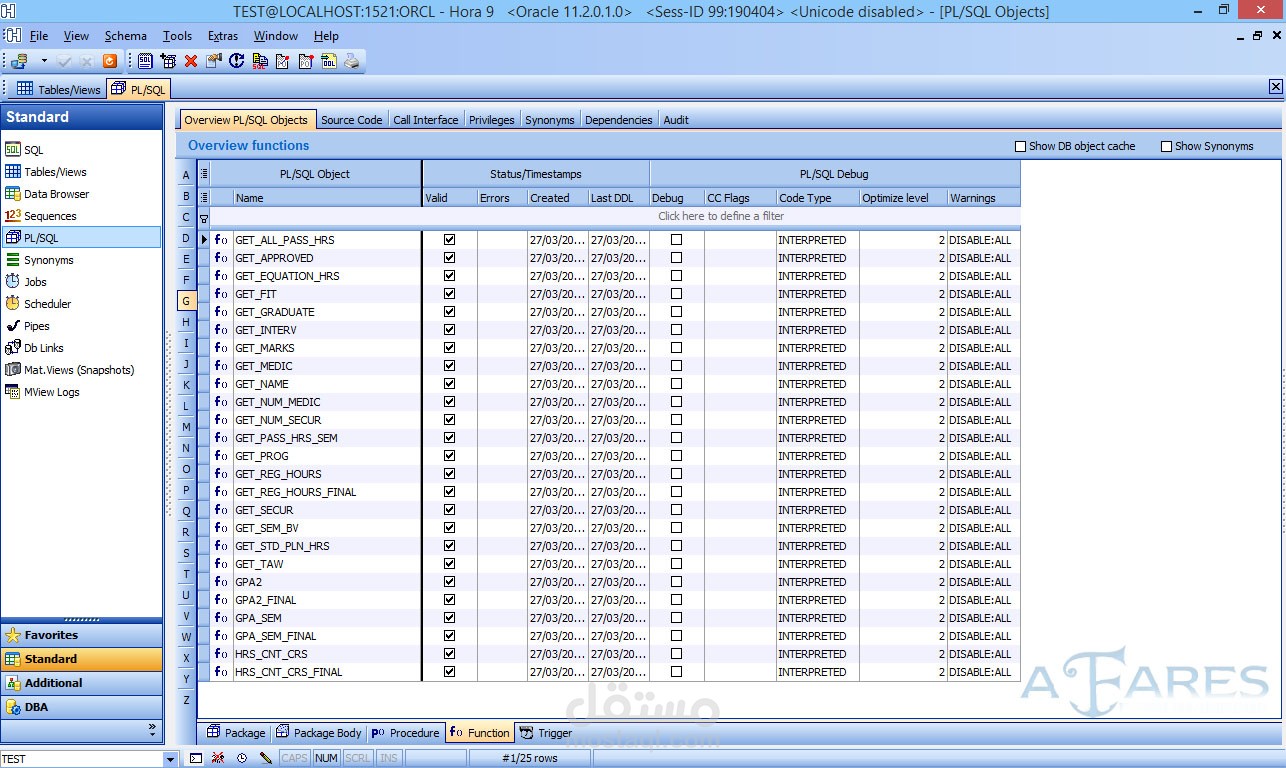This screenshot has width=1286, height=768.
Task: Toggle Debug checkbox for HRS_CNT_CRS_FINAL
Action: click(x=677, y=672)
